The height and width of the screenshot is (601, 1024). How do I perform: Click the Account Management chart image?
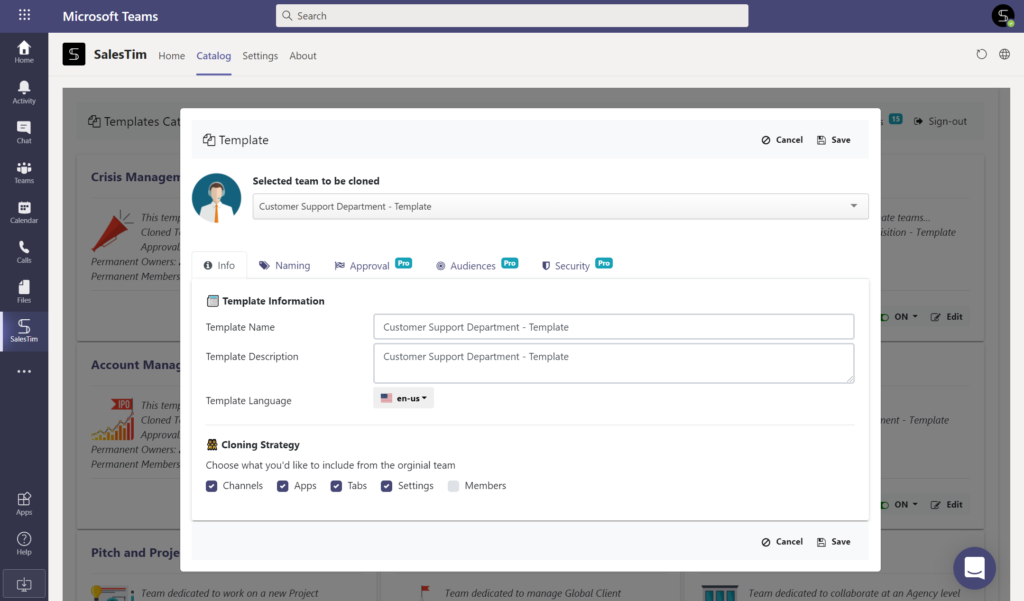click(x=112, y=419)
